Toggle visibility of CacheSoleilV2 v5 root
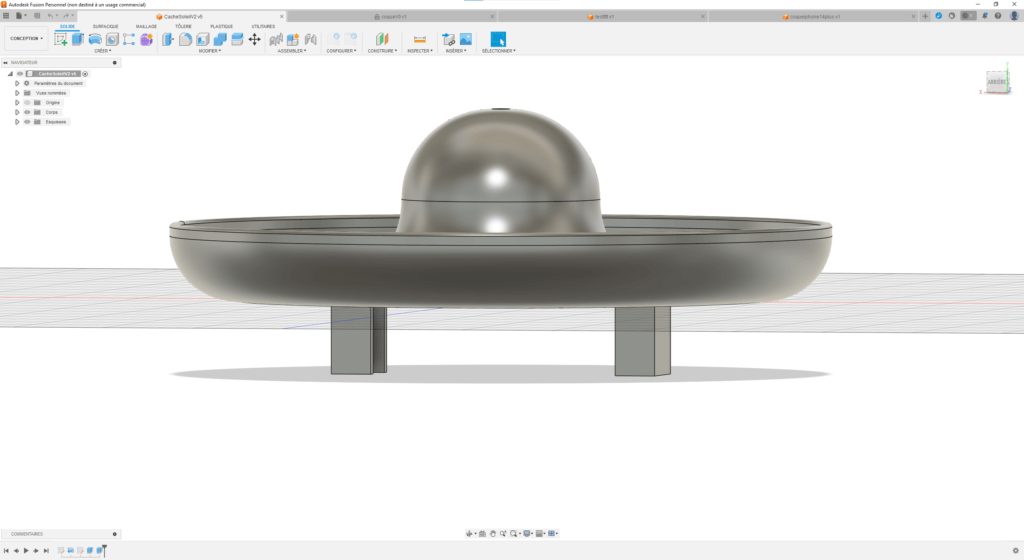1024x560 pixels. [20, 74]
